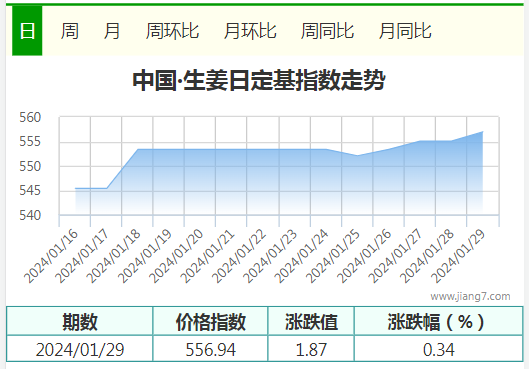Select the 日 daily tab

point(27,31)
